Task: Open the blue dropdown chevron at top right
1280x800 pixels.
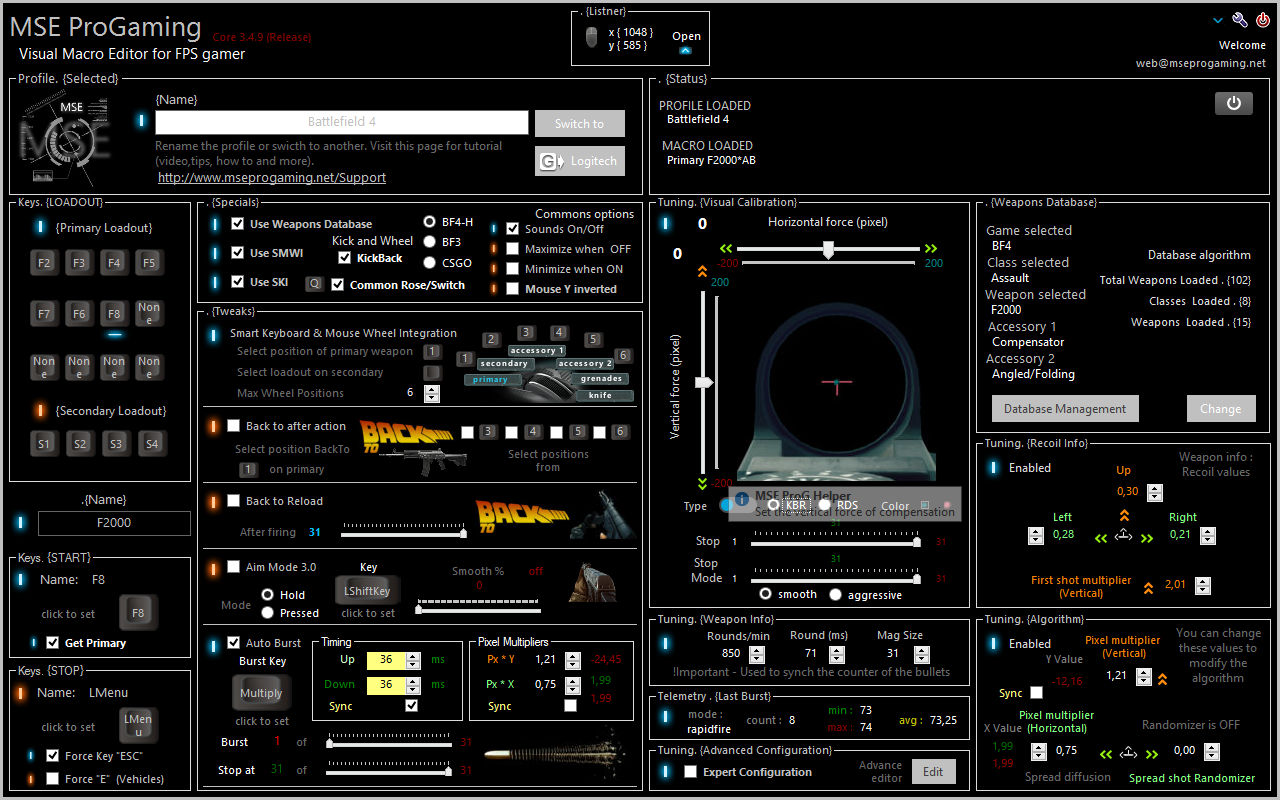Action: point(1218,20)
